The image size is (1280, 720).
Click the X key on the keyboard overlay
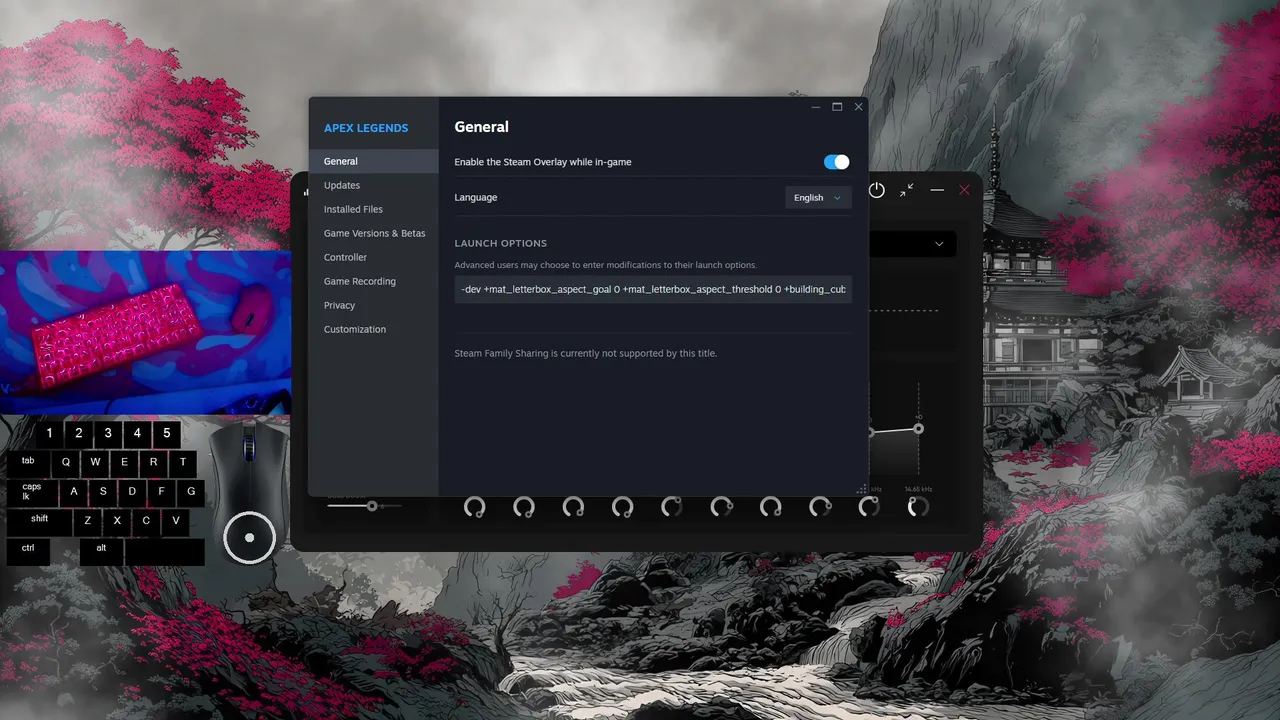tap(117, 523)
